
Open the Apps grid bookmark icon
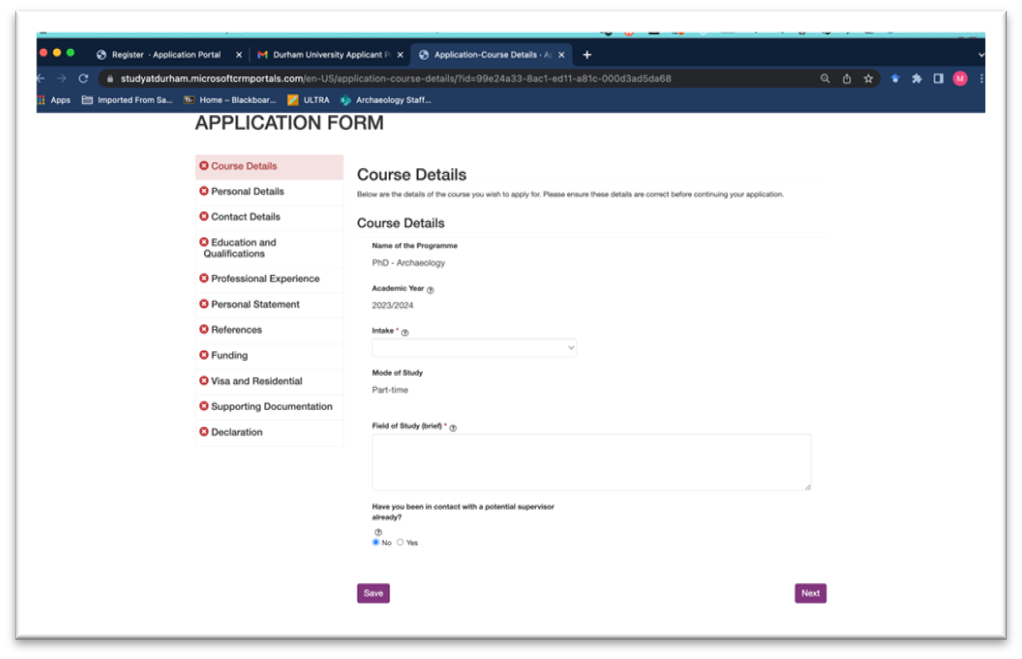[x=41, y=100]
